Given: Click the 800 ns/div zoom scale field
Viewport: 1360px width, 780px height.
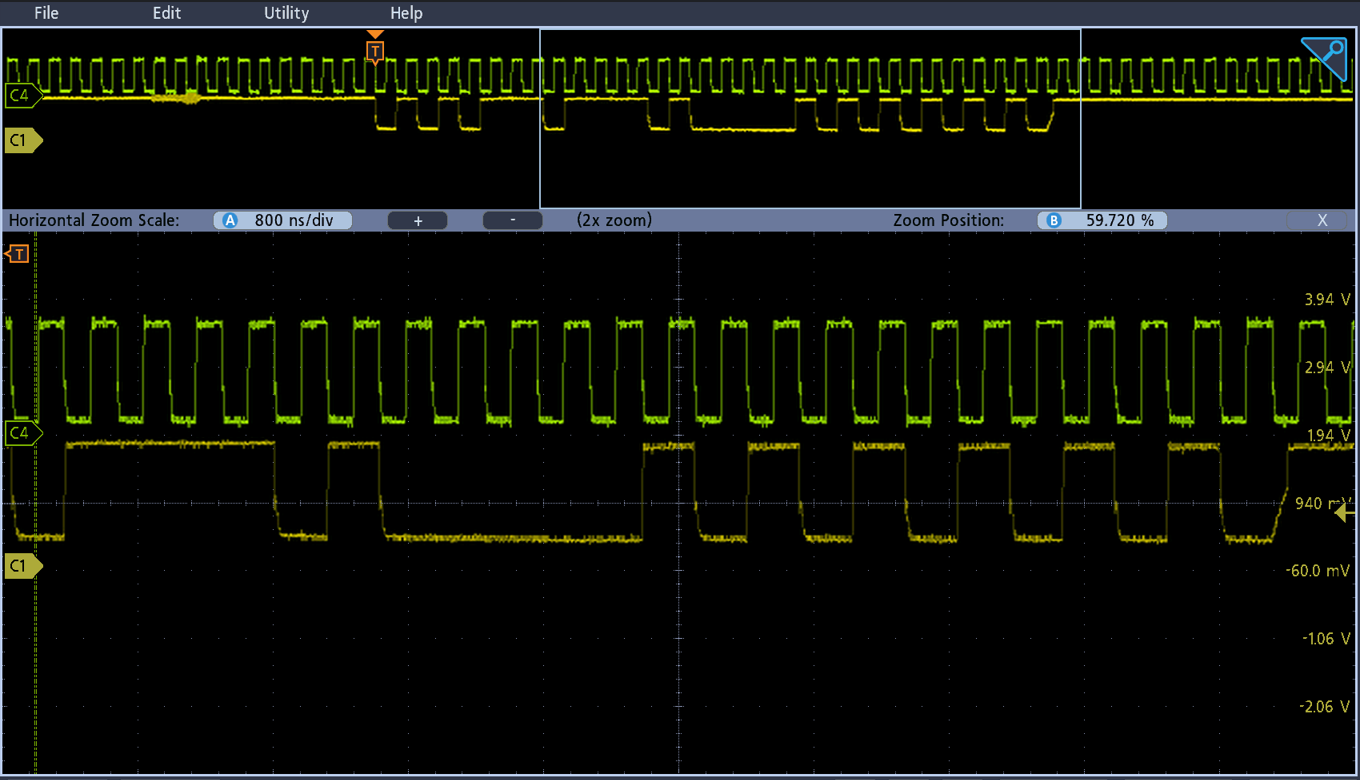Looking at the screenshot, I should pos(283,220).
